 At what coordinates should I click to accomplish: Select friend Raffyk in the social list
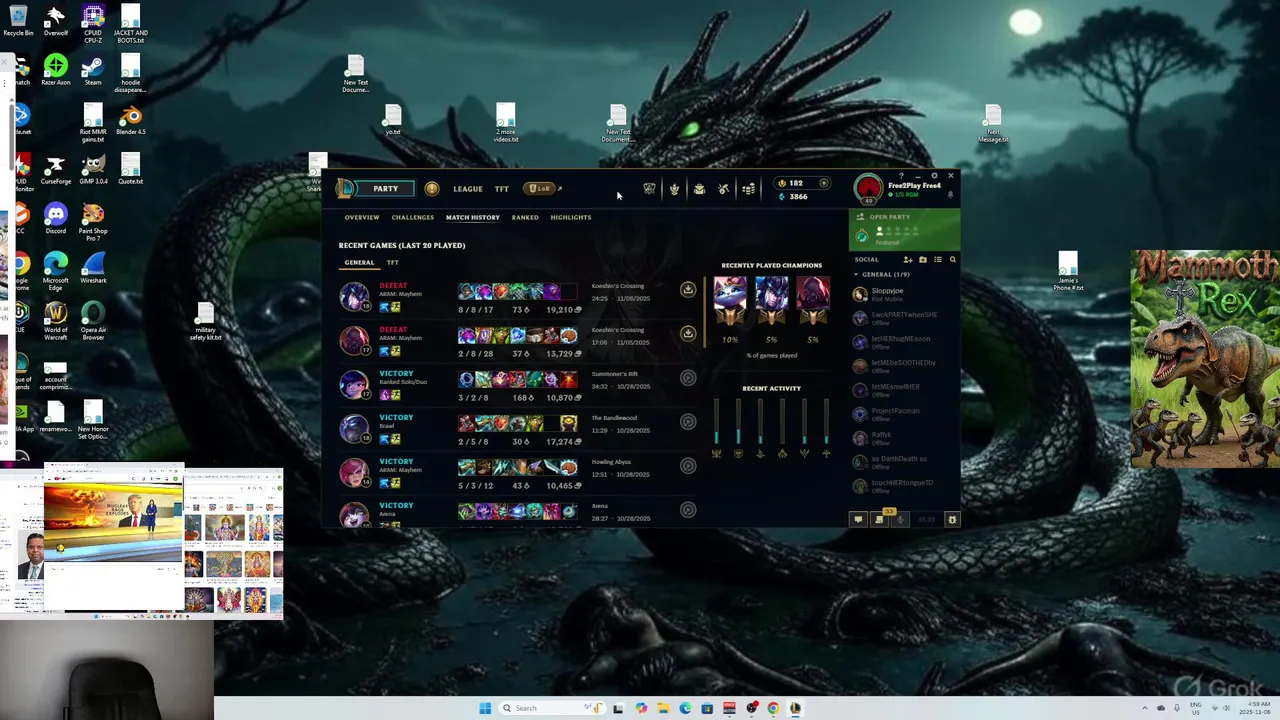click(x=904, y=438)
